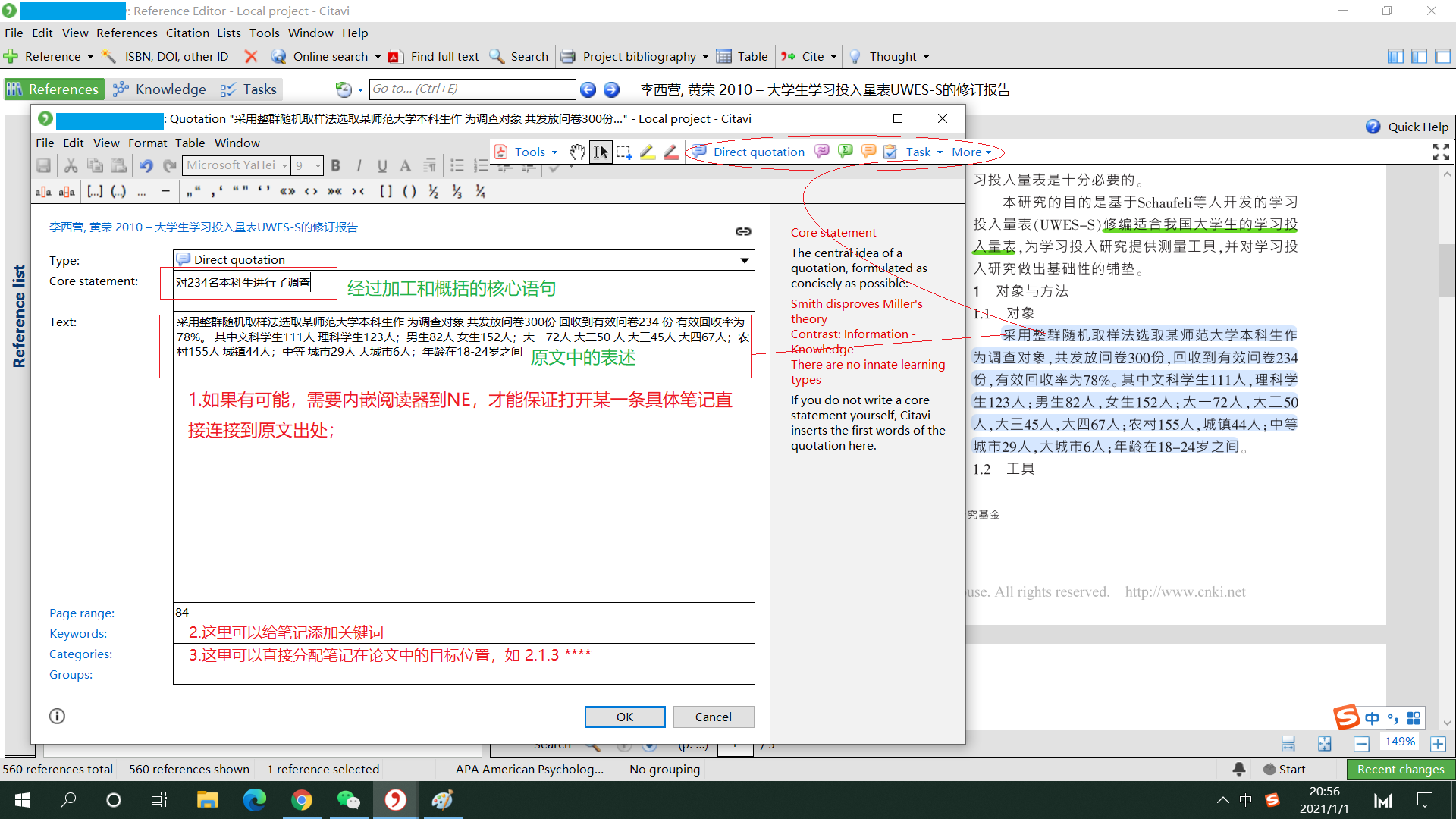Click in the Page range field
The height and width of the screenshot is (819, 1456).
click(463, 613)
